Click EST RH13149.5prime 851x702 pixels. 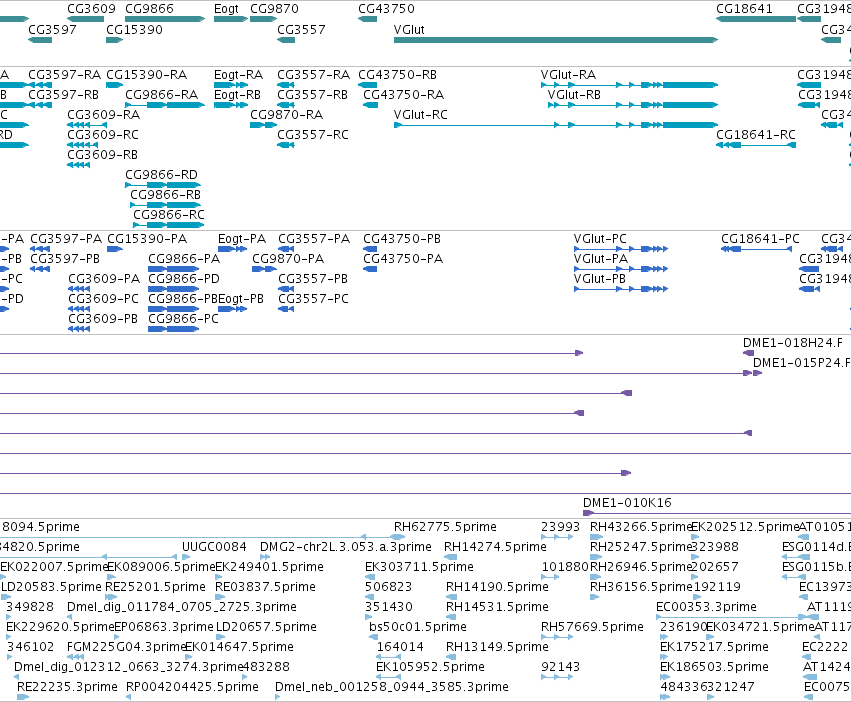pyautogui.click(x=451, y=657)
